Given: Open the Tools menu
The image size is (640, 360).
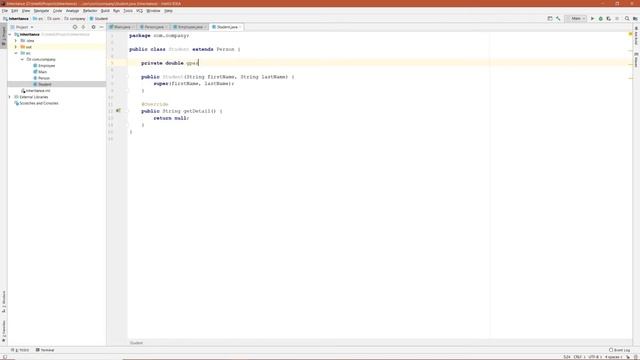Looking at the screenshot, I should (x=128, y=11).
